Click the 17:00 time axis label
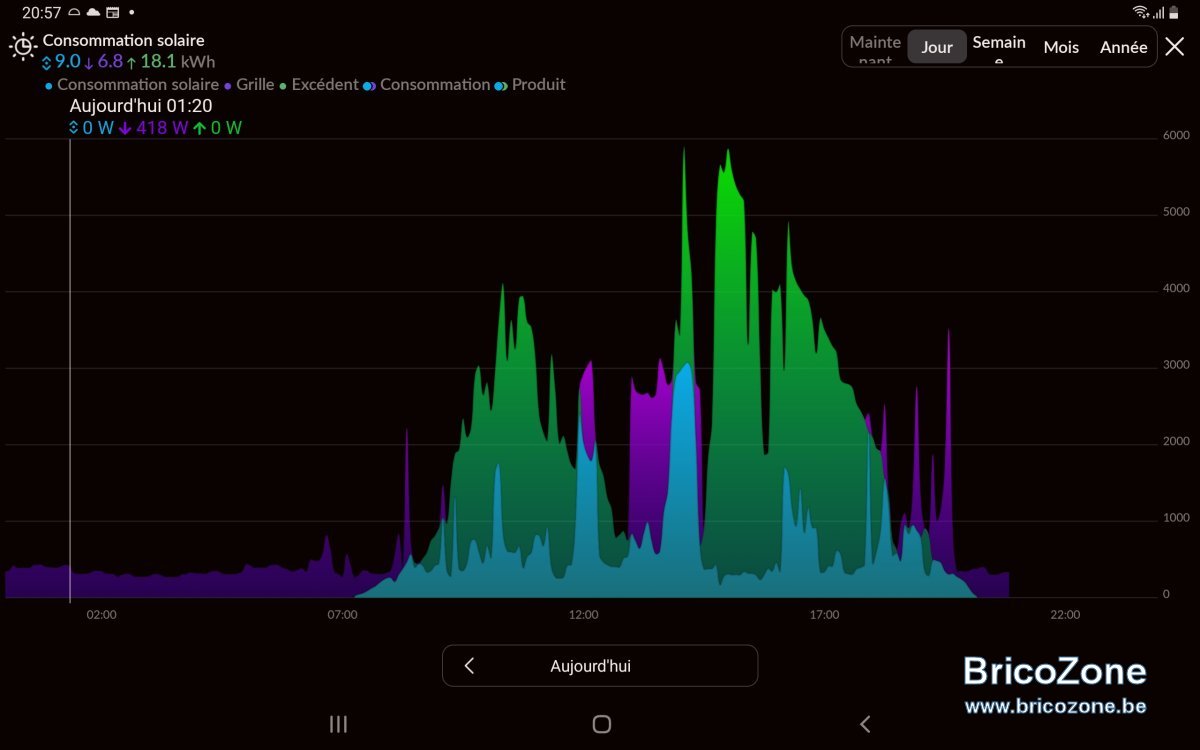Image resolution: width=1200 pixels, height=750 pixels. pos(824,615)
